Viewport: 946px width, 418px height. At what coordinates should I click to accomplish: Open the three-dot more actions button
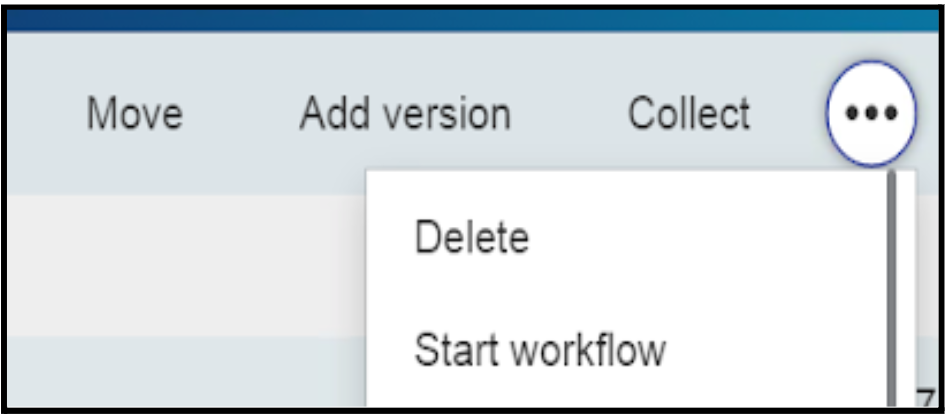(870, 115)
